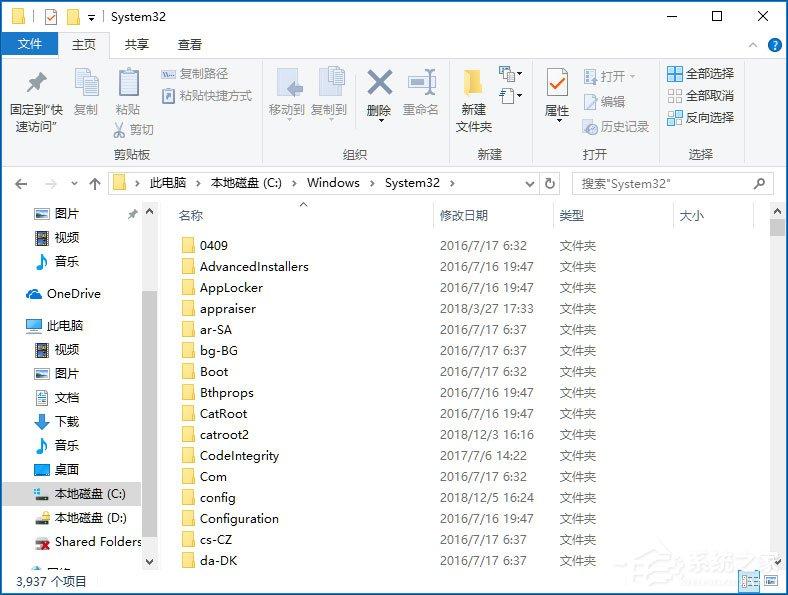Open the 文件 menu tab
Viewport: 788px width, 595px height.
click(x=30, y=44)
